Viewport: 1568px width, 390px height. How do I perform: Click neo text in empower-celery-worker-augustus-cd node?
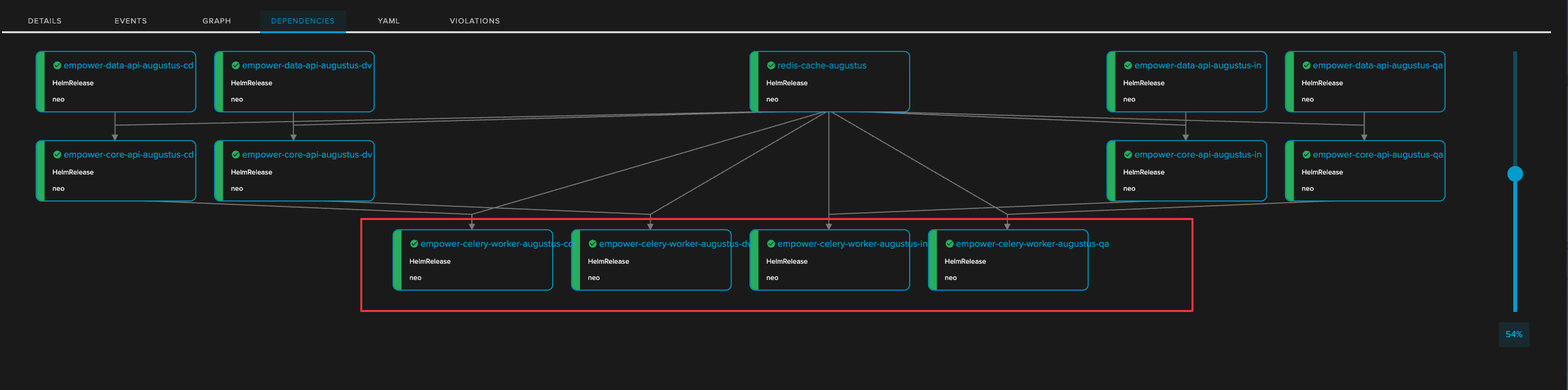(x=415, y=278)
